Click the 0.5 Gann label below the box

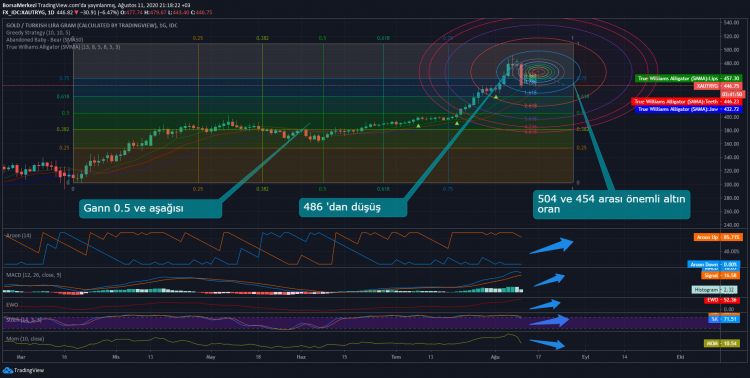pyautogui.click(x=323, y=189)
